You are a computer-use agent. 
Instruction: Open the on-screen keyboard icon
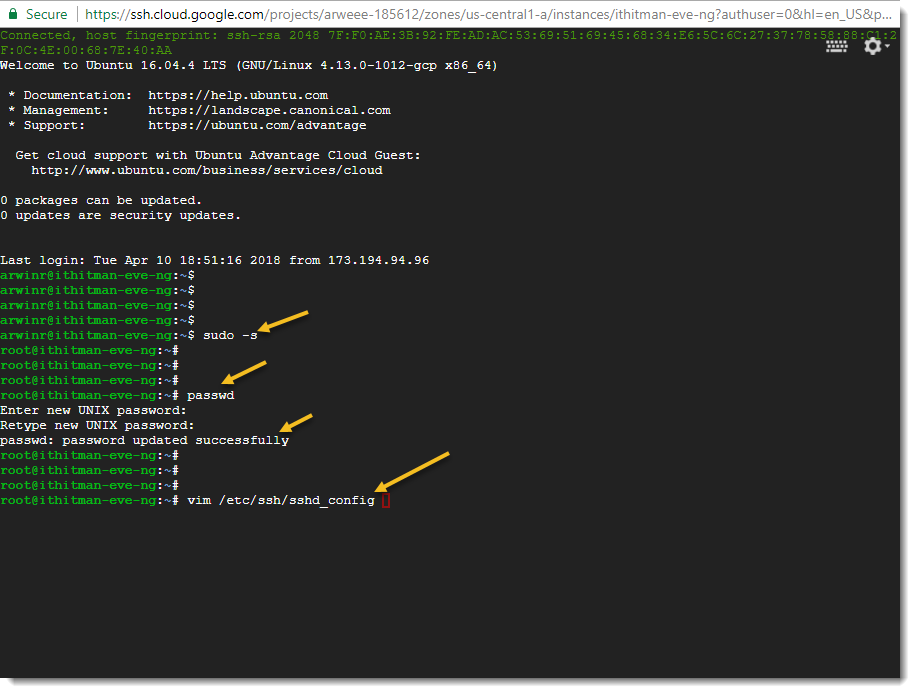837,46
